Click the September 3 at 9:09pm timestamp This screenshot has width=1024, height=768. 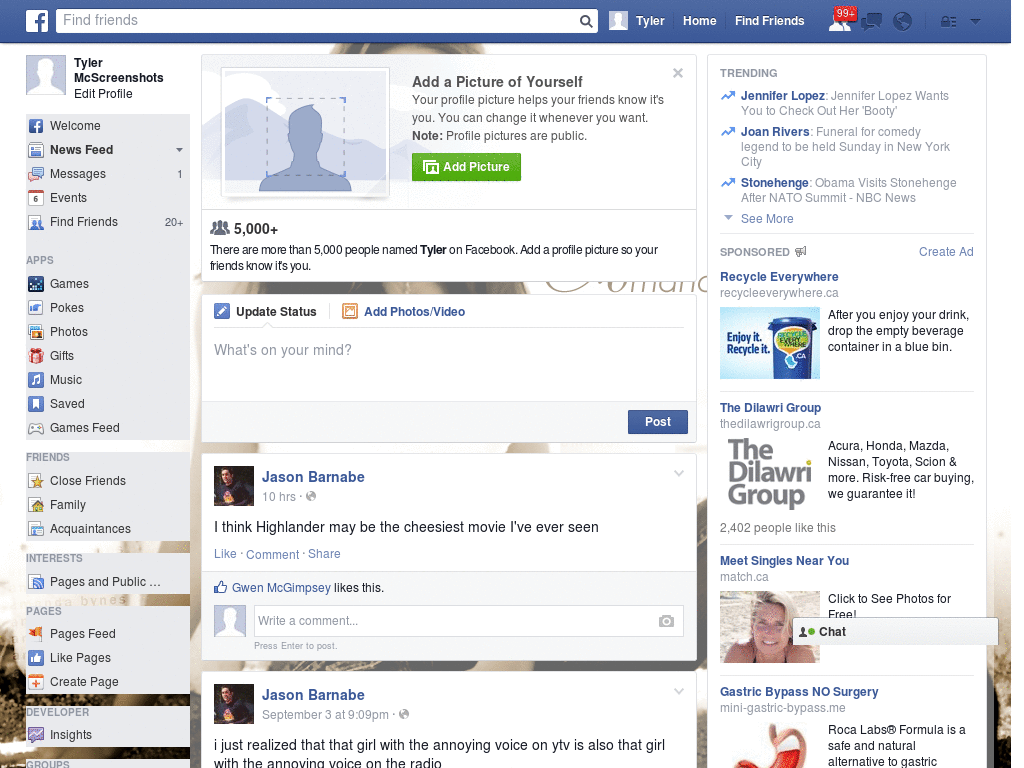(325, 715)
